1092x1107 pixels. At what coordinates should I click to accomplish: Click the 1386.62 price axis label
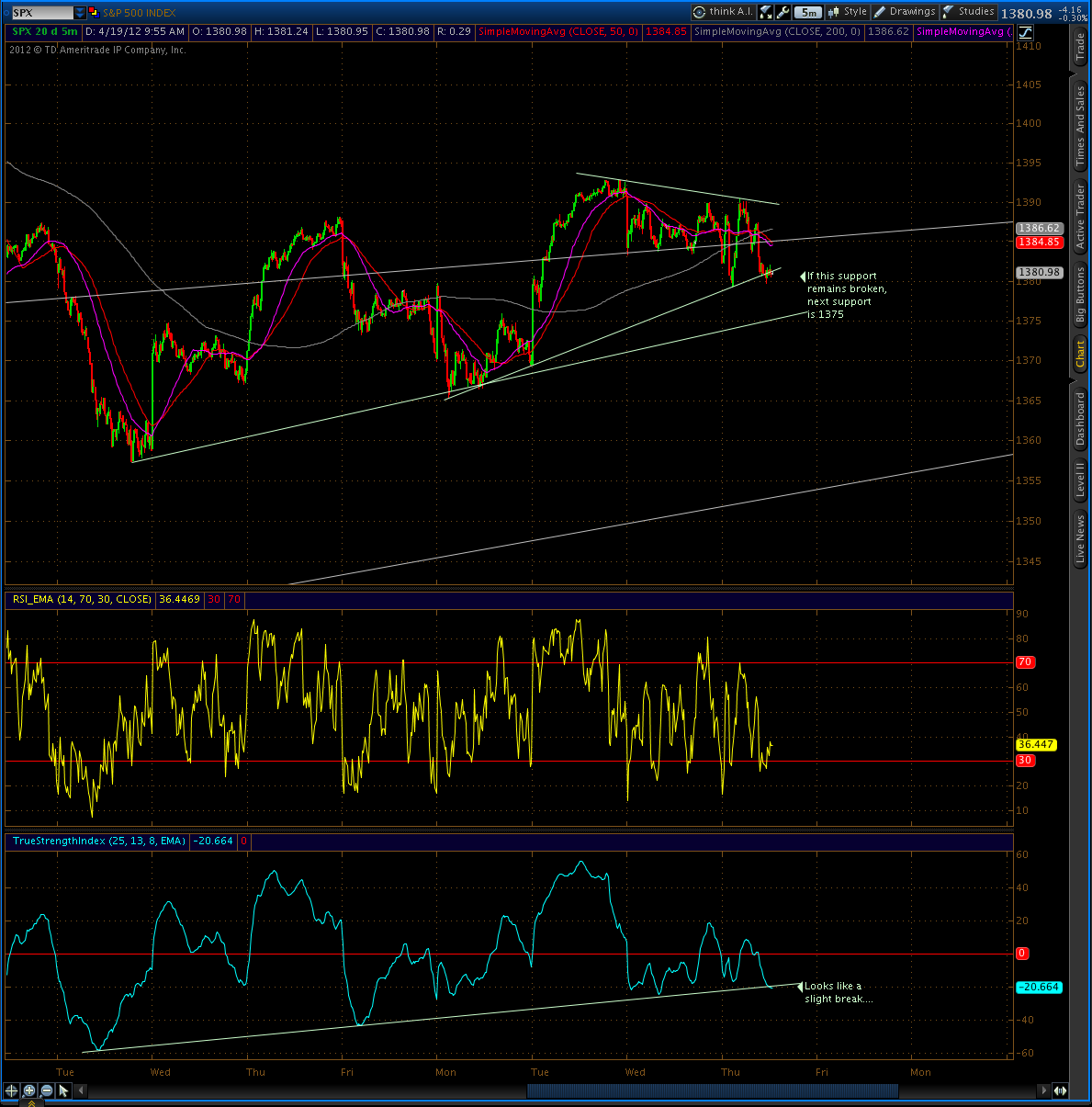(x=1040, y=228)
